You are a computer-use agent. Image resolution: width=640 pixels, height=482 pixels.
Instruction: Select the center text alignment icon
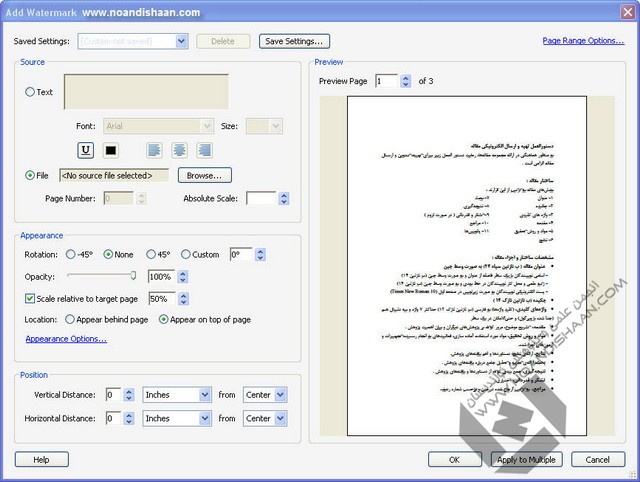point(179,150)
